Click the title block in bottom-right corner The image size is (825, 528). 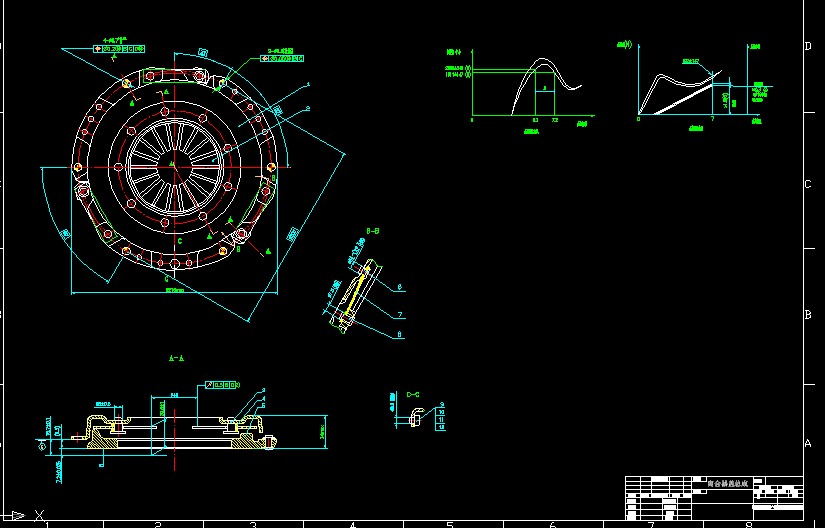tap(714, 497)
